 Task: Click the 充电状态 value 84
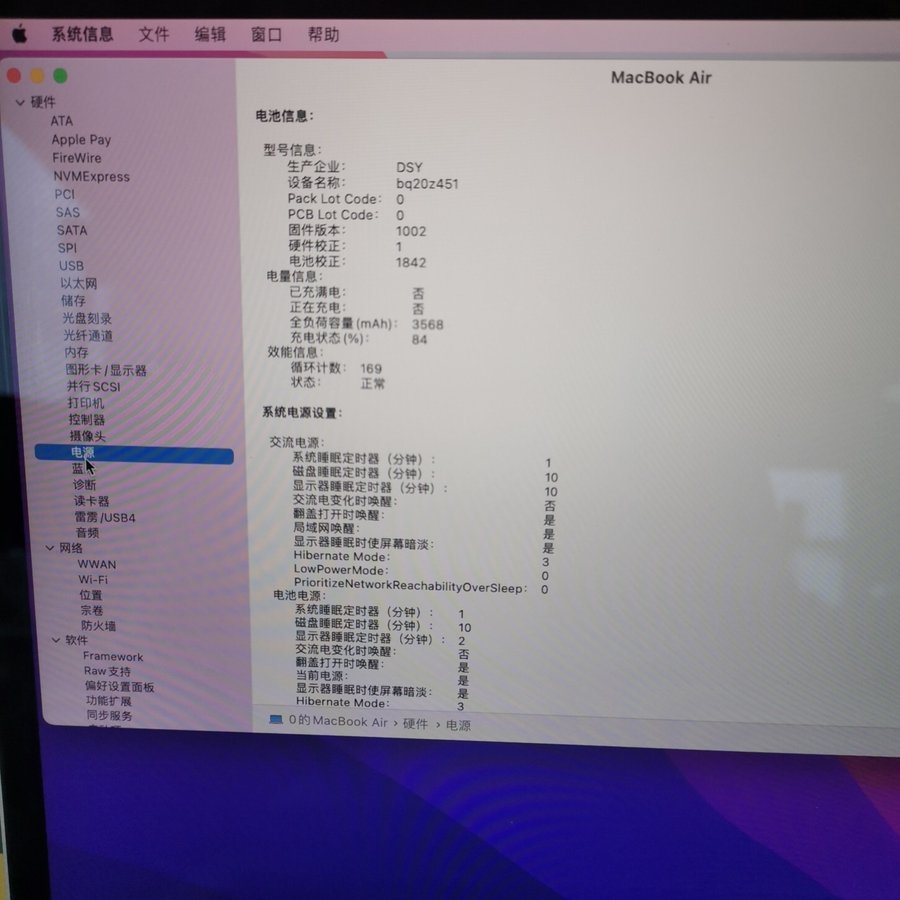point(419,340)
